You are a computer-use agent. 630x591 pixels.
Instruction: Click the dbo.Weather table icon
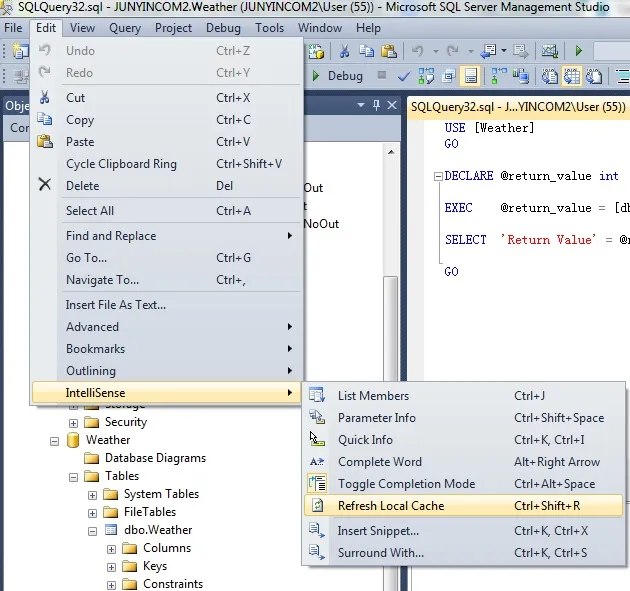111,530
